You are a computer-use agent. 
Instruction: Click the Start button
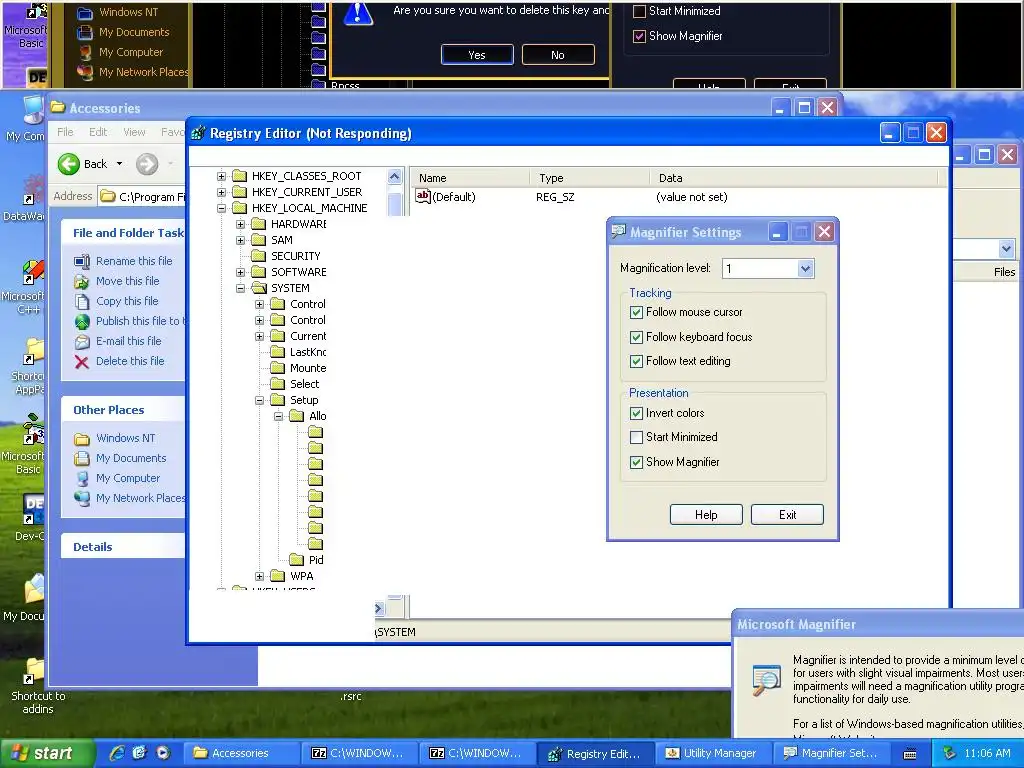(x=46, y=754)
